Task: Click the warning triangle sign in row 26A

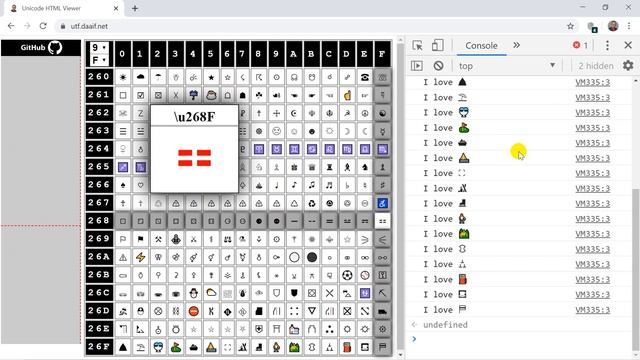Action: tap(122, 257)
